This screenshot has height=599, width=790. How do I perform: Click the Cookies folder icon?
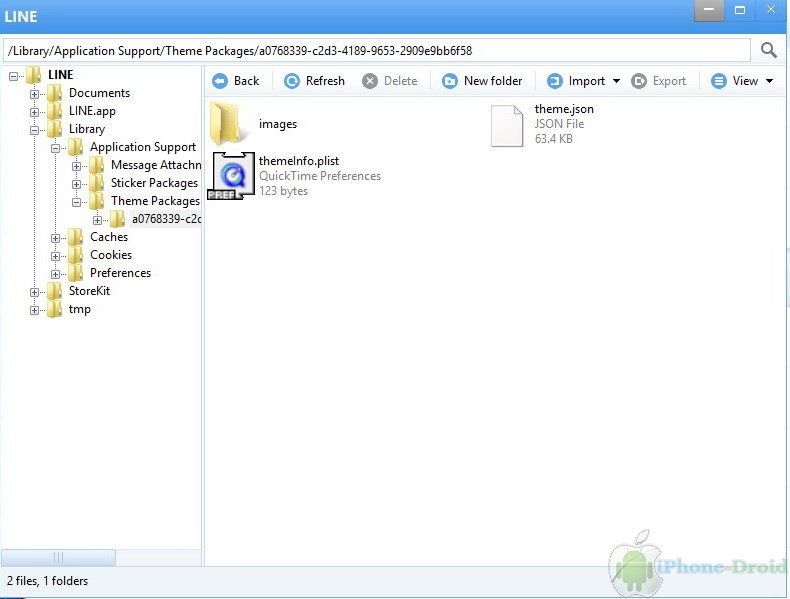pyautogui.click(x=76, y=255)
